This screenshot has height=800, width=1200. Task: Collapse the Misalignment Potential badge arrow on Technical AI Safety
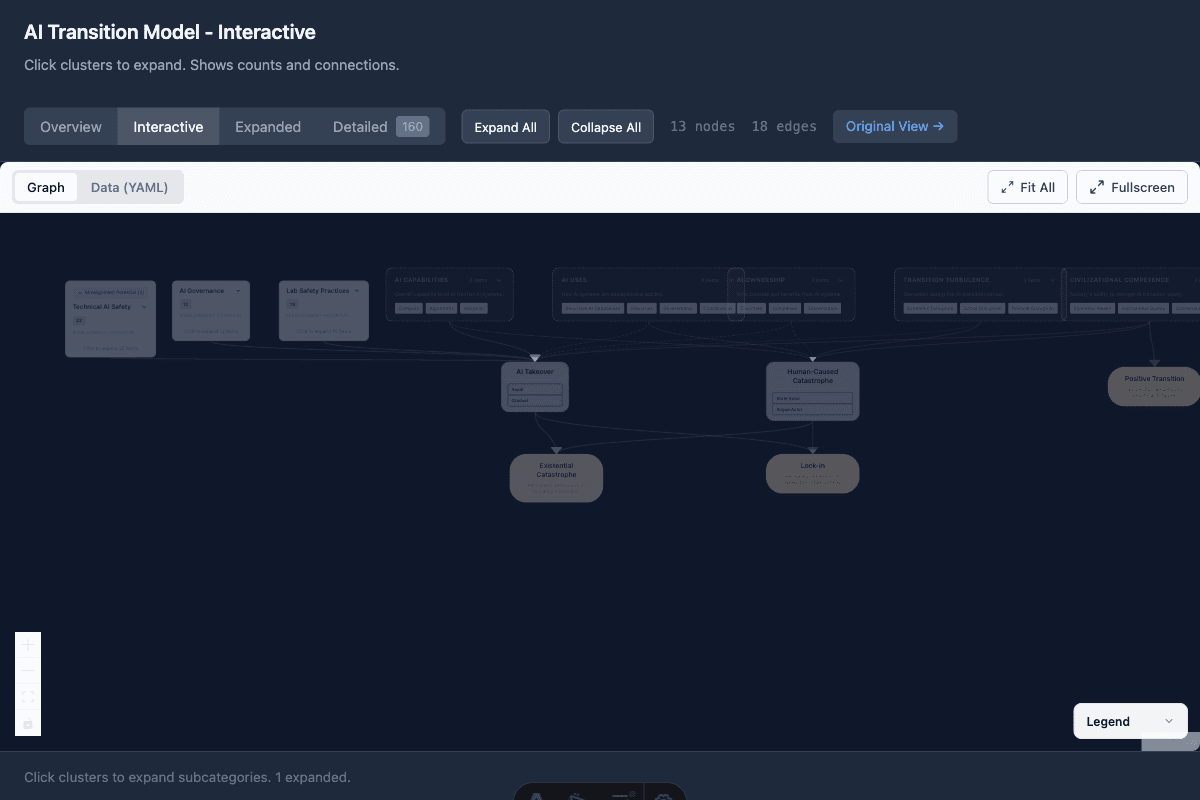[x=79, y=292]
